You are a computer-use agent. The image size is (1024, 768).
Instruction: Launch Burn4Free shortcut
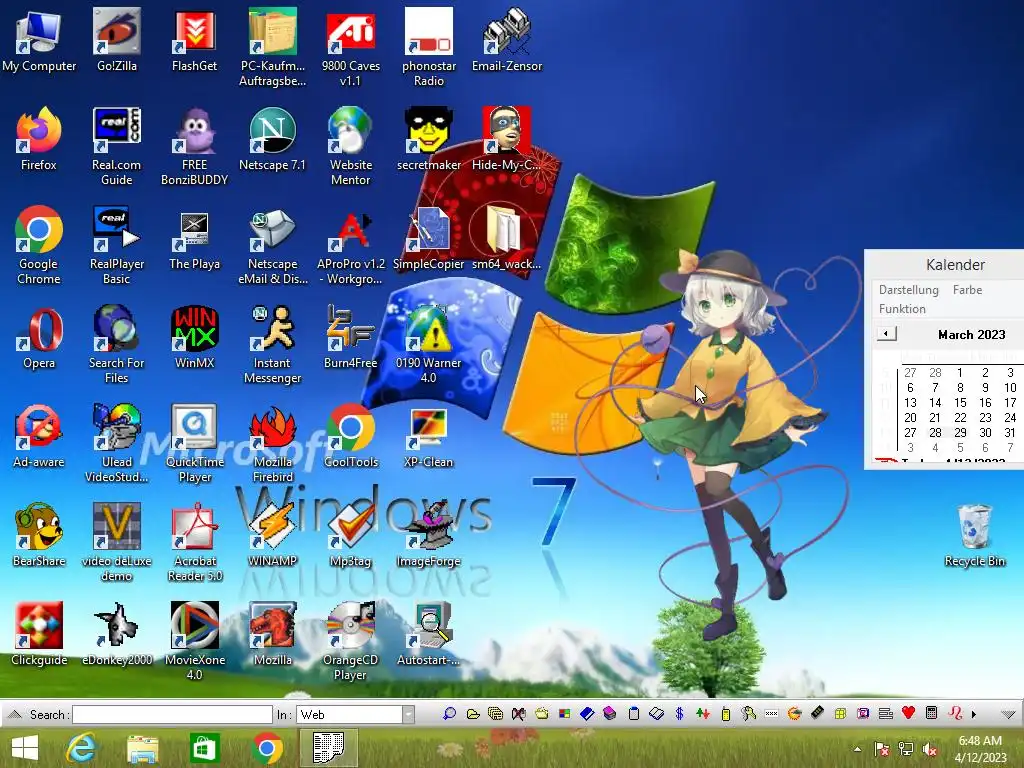[351, 337]
